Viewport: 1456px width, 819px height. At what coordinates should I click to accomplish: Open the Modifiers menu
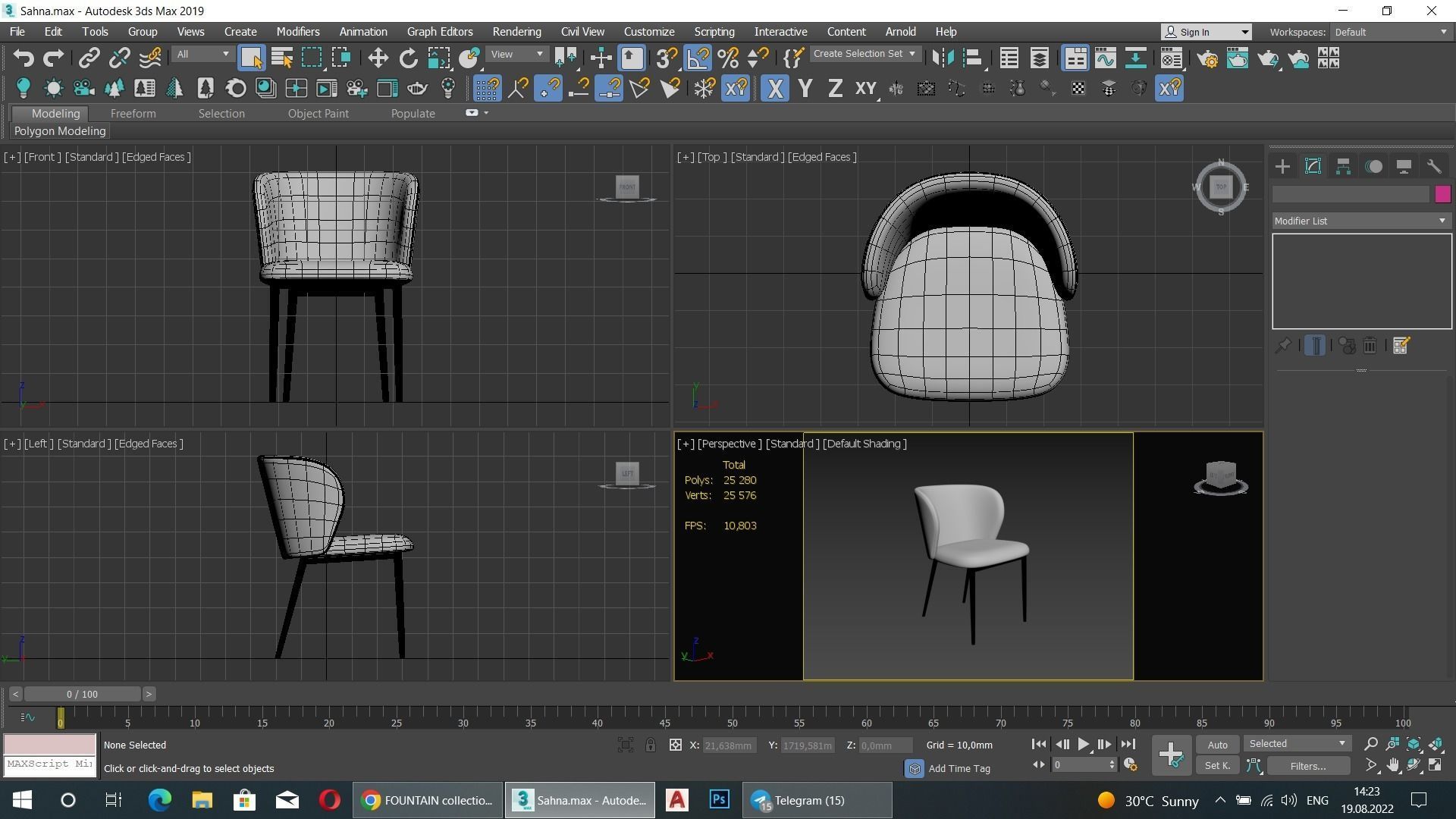coord(297,32)
